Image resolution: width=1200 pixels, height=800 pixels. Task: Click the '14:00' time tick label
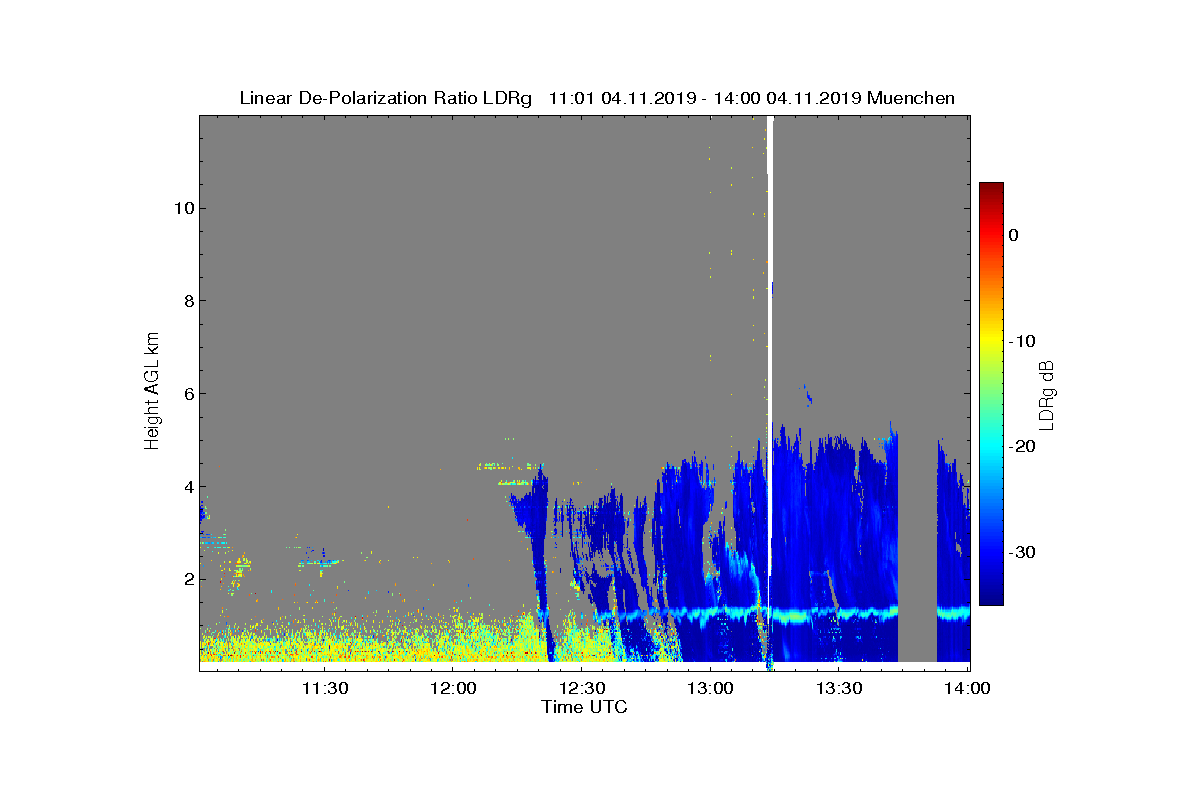click(968, 689)
